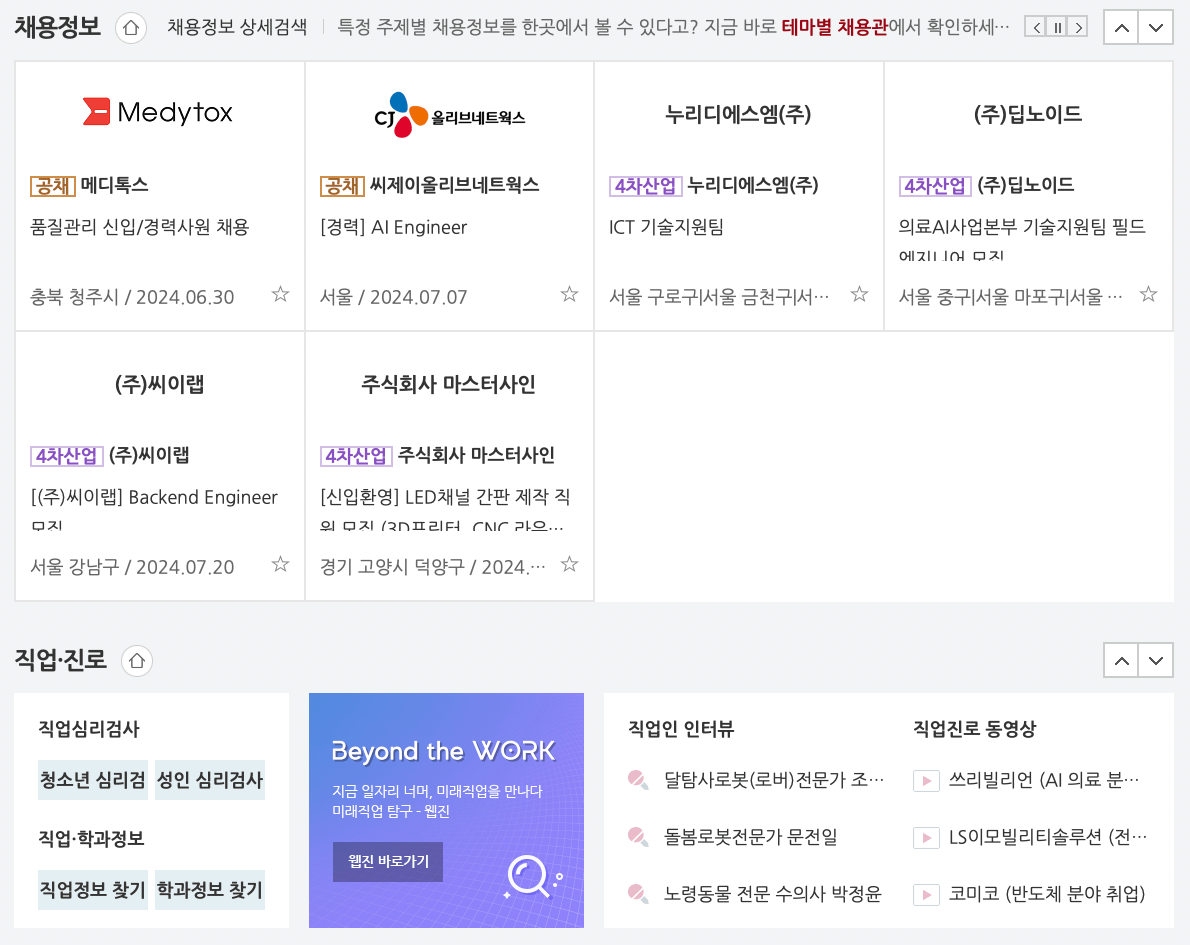
Task: Open the 테마별 채용관 banner link
Action: [x=834, y=27]
